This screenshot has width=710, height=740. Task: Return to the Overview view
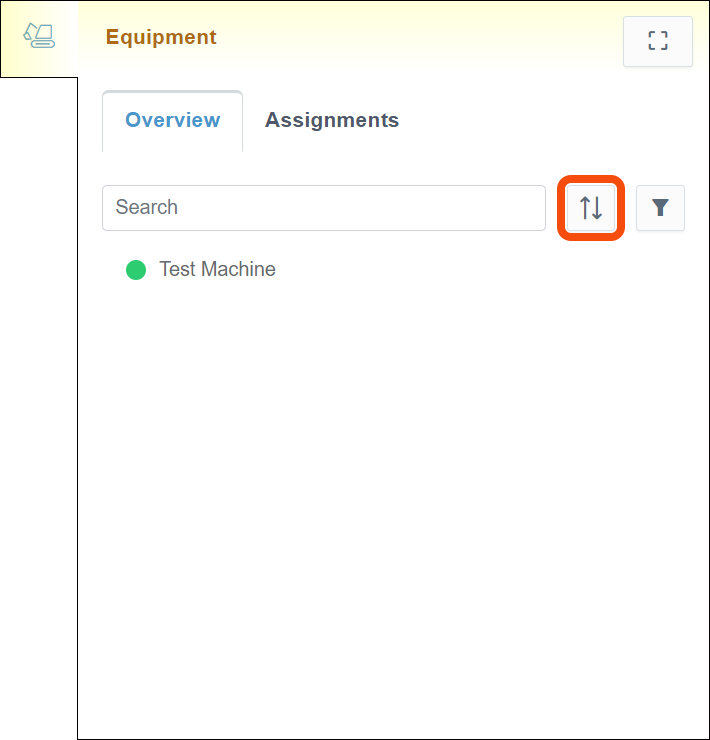point(172,120)
